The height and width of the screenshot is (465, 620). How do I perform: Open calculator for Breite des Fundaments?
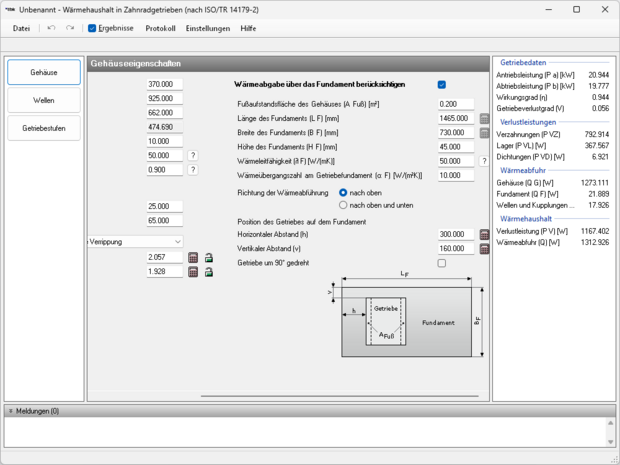pos(485,133)
